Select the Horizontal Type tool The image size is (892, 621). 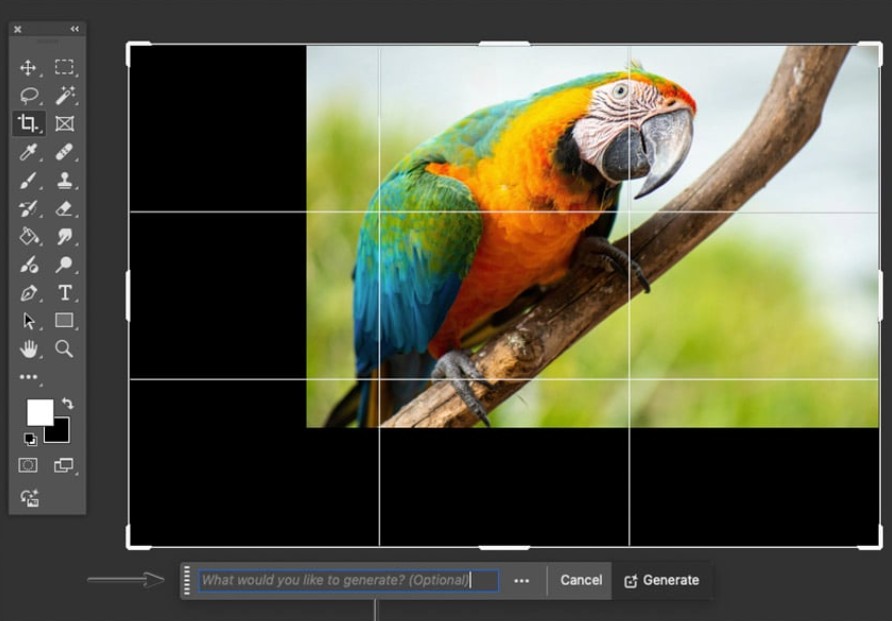(x=64, y=293)
